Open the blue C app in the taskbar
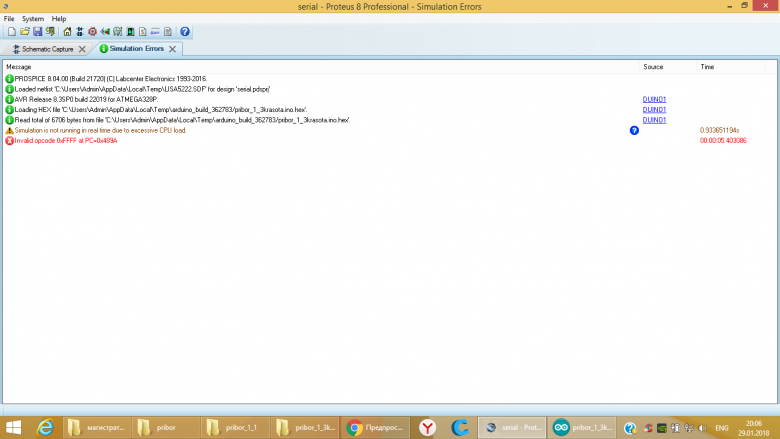The width and height of the screenshot is (780, 439). [x=460, y=428]
